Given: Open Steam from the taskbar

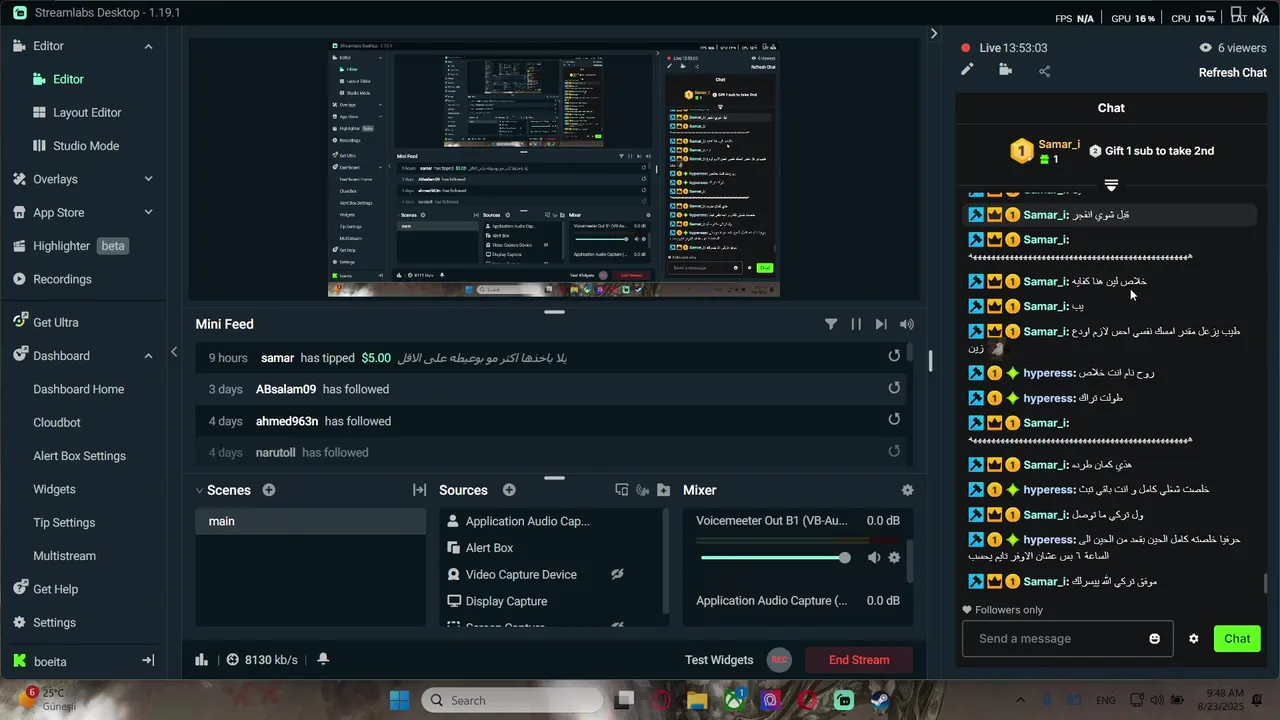Looking at the screenshot, I should coord(880,700).
